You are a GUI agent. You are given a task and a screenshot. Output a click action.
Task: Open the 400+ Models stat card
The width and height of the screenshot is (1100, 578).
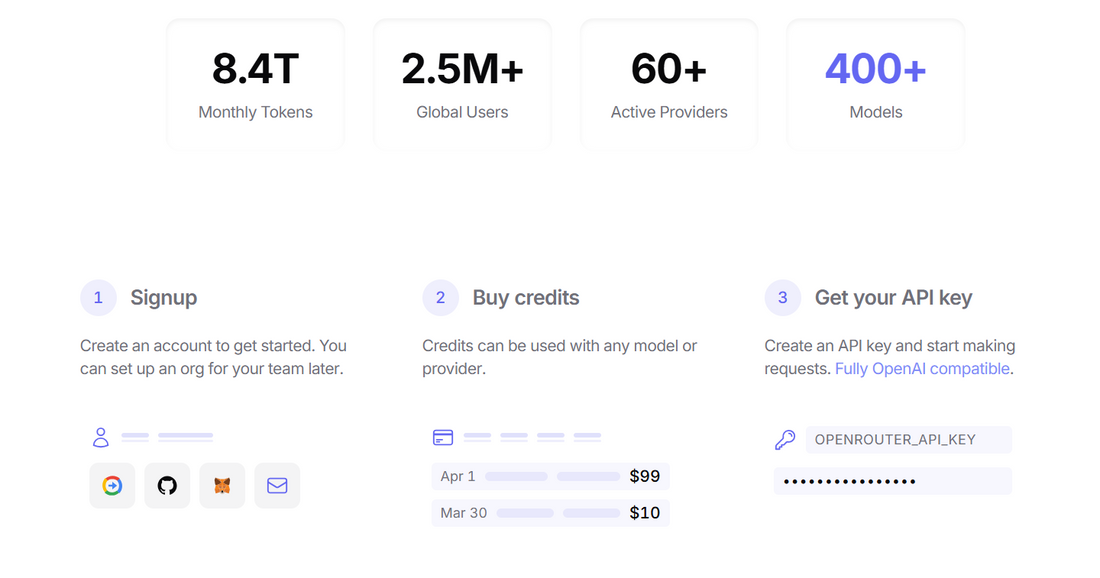coord(875,85)
